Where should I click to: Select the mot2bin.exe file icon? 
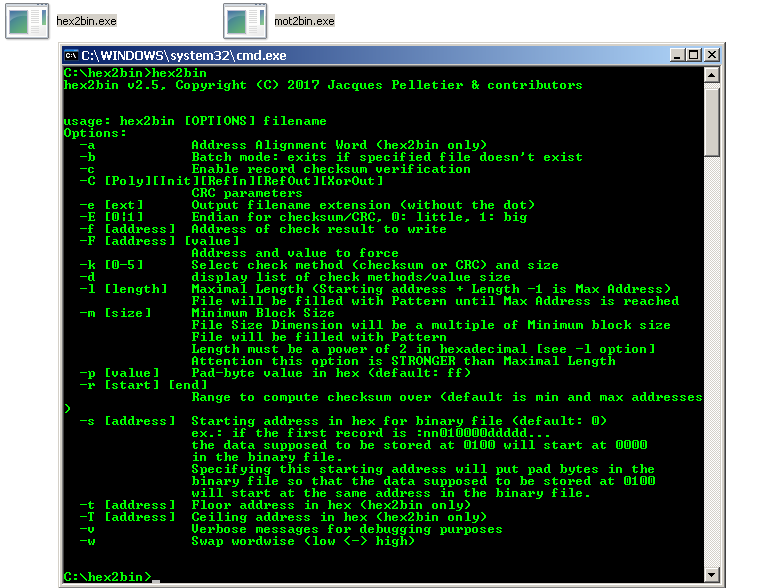[245, 21]
